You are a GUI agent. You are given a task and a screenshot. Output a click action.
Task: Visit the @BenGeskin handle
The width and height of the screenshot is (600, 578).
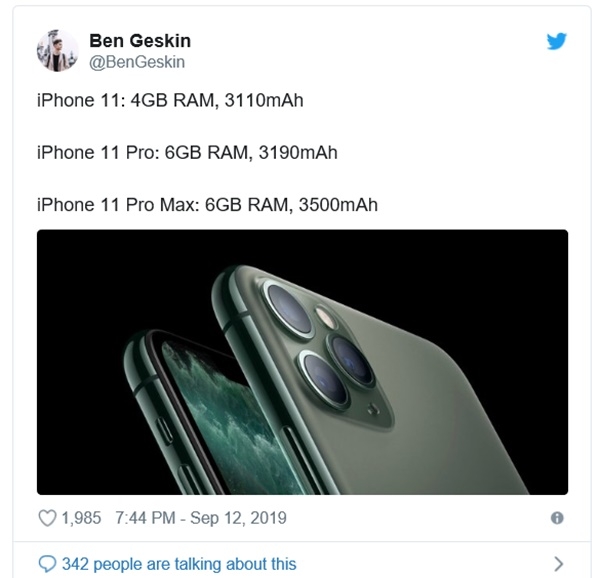pos(137,62)
